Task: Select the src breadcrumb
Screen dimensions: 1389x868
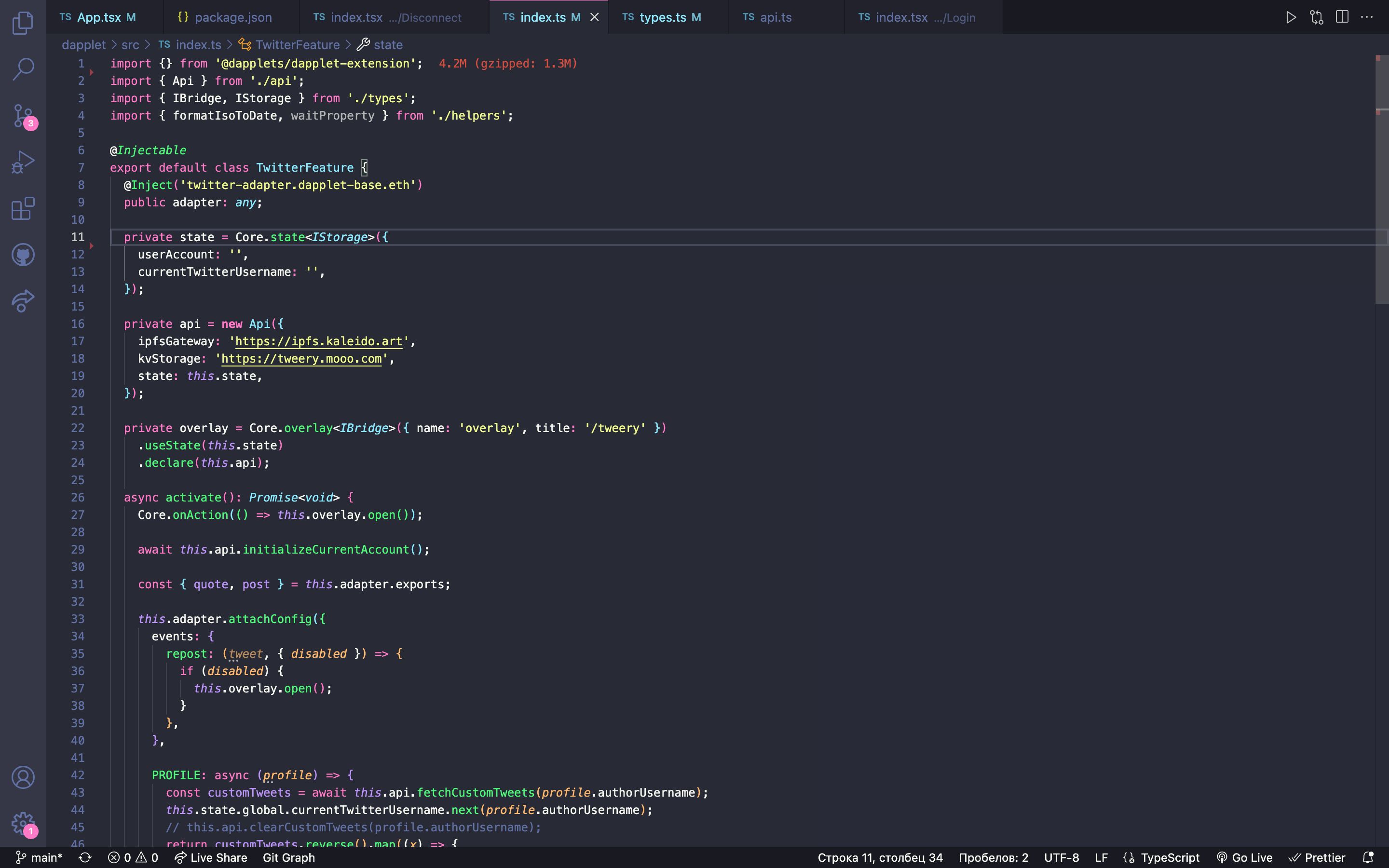Action: tap(130, 45)
